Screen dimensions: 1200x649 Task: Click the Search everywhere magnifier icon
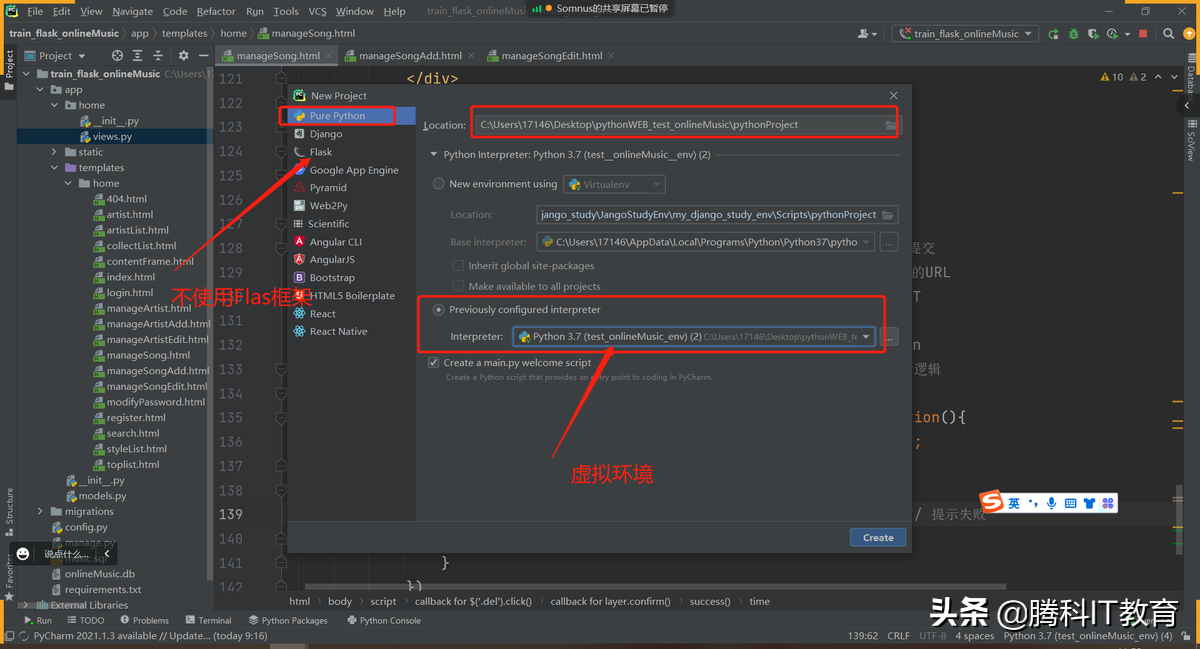[1168, 32]
